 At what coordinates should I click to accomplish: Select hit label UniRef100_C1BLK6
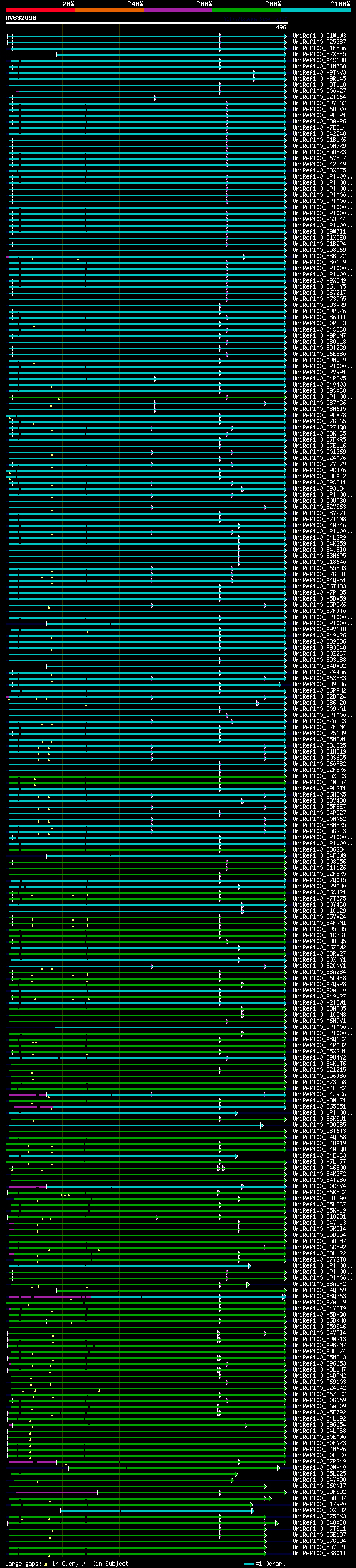click(319, 140)
